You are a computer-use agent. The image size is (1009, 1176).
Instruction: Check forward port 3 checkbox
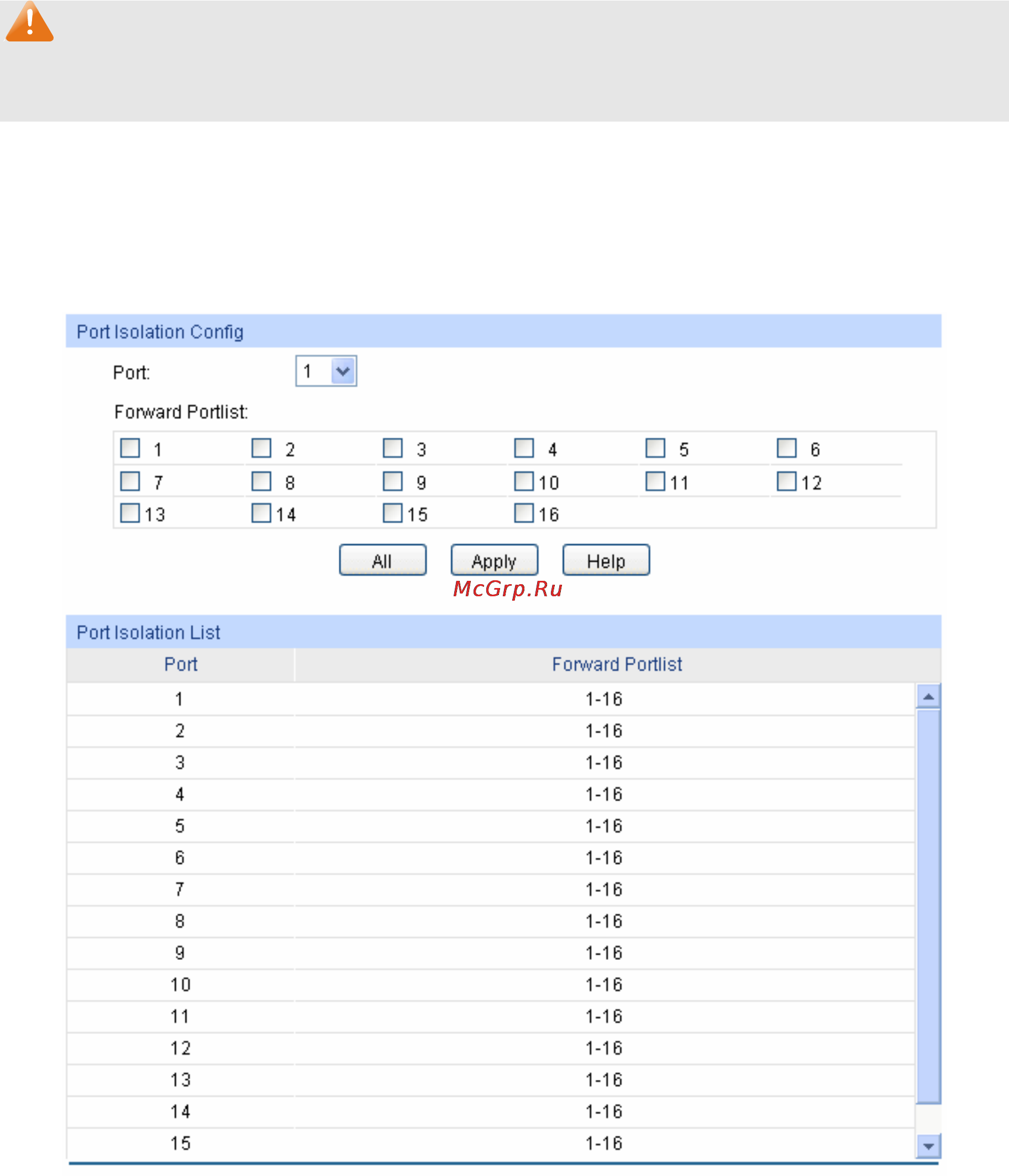click(x=393, y=448)
